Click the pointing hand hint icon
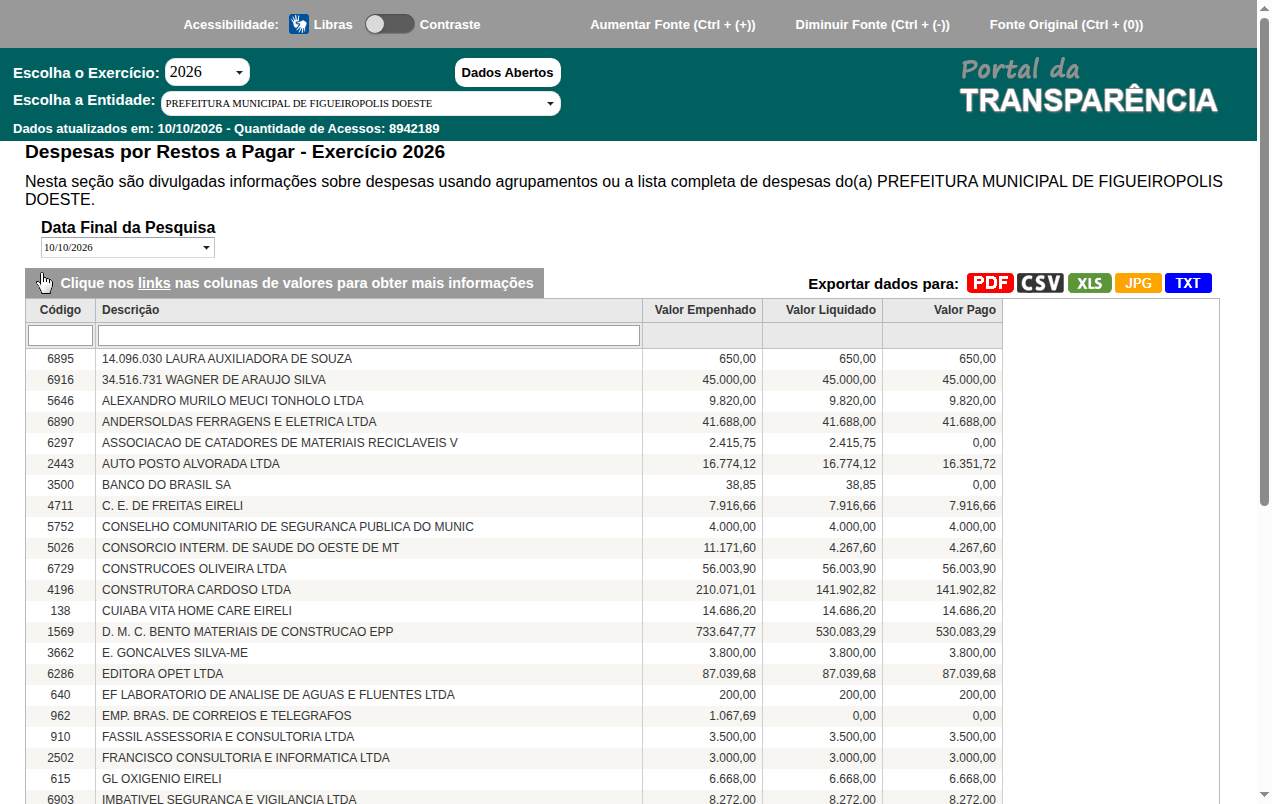1272x804 pixels. click(45, 283)
